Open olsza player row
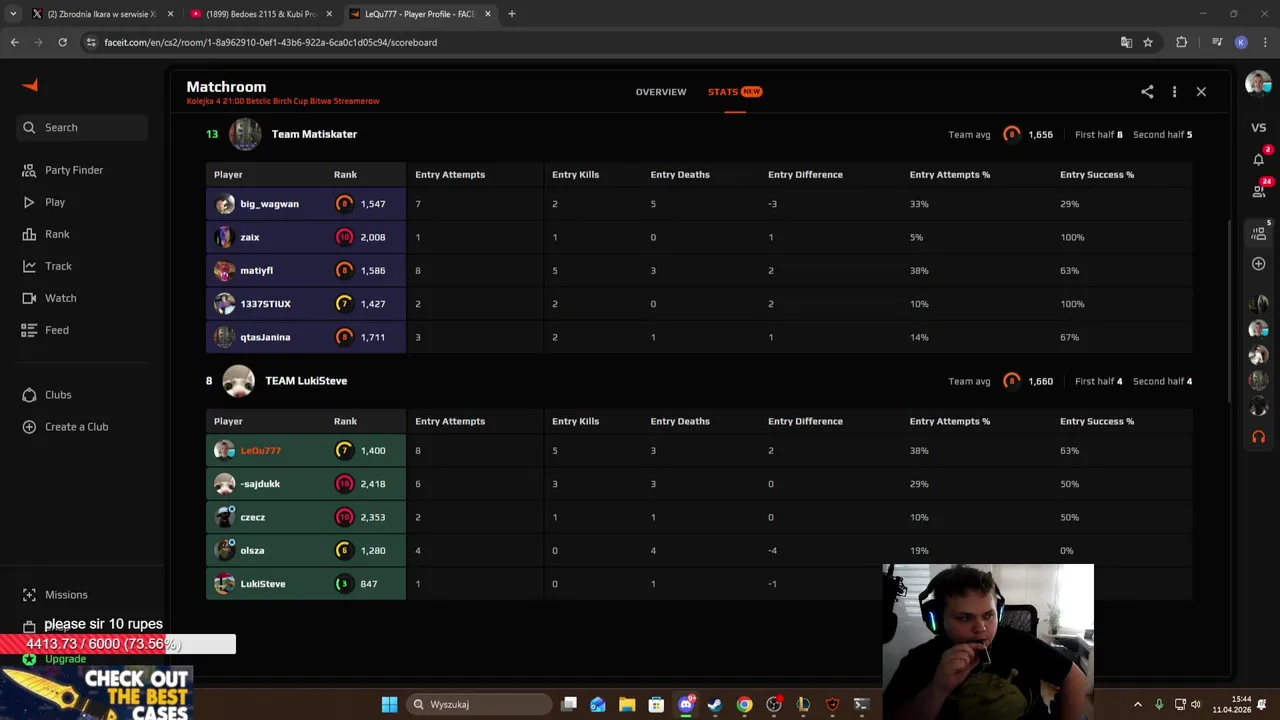 pyautogui.click(x=306, y=551)
